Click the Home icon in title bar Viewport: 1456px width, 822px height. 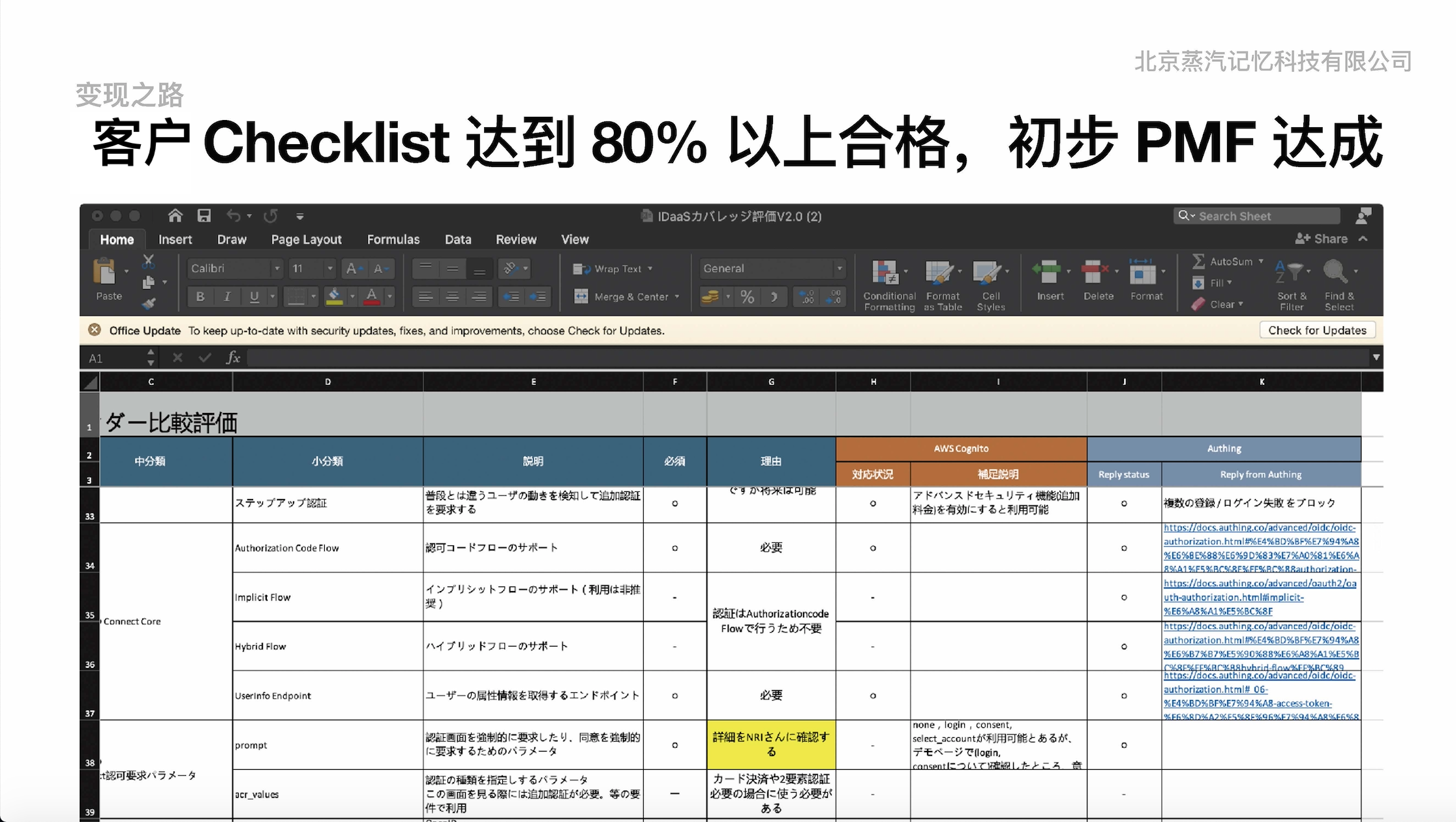point(175,216)
